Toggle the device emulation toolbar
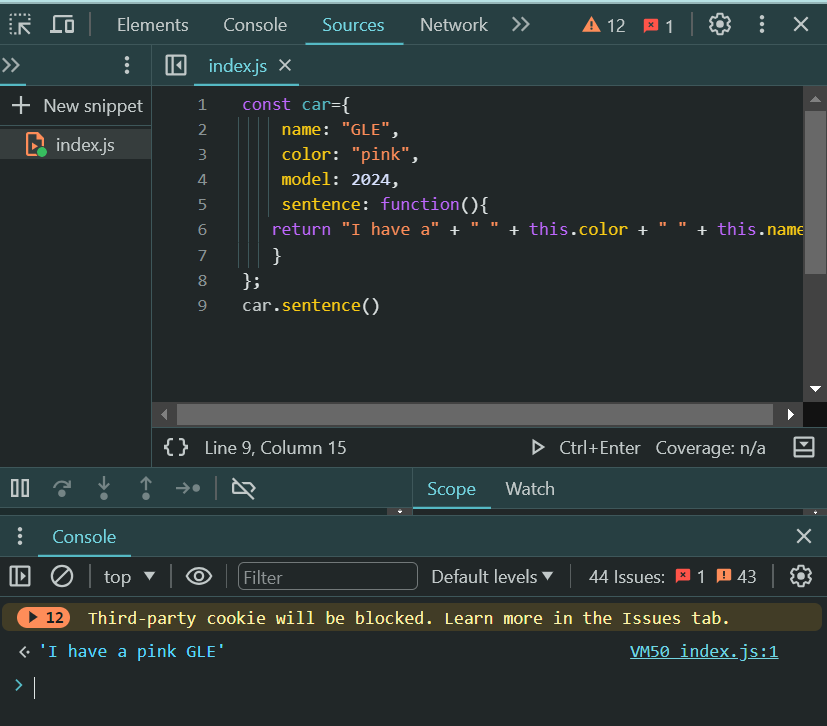The height and width of the screenshot is (726, 827). tap(62, 24)
